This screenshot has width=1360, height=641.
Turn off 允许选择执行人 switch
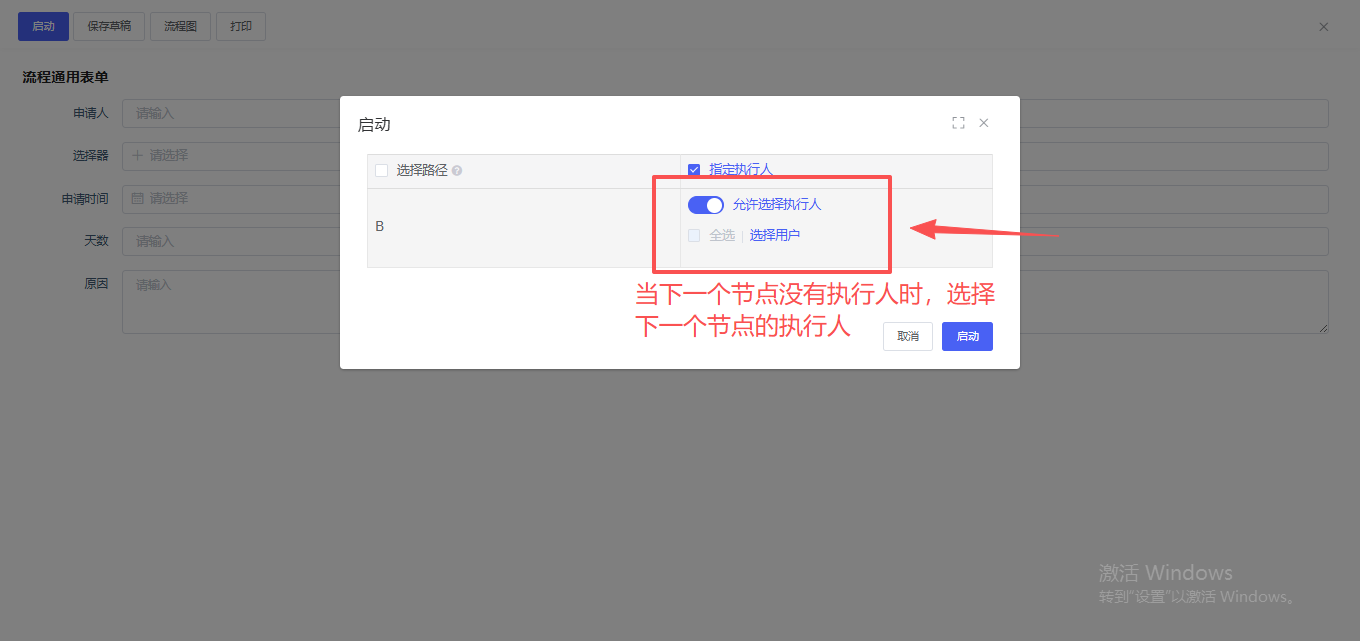pos(705,205)
